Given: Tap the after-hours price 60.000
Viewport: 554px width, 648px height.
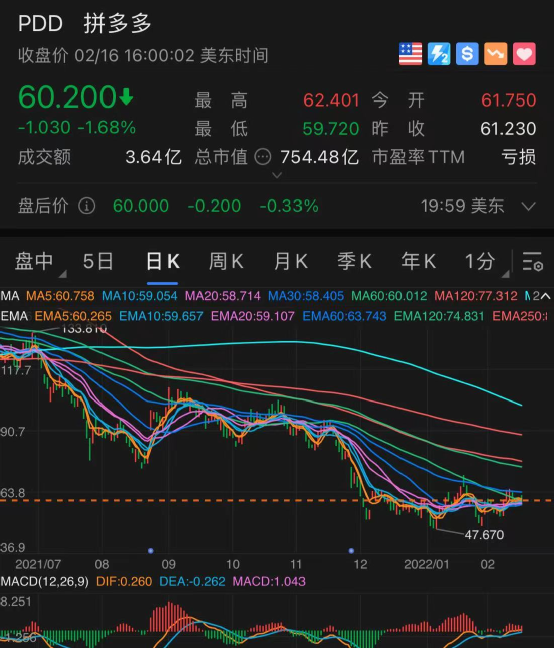Looking at the screenshot, I should pyautogui.click(x=141, y=206).
